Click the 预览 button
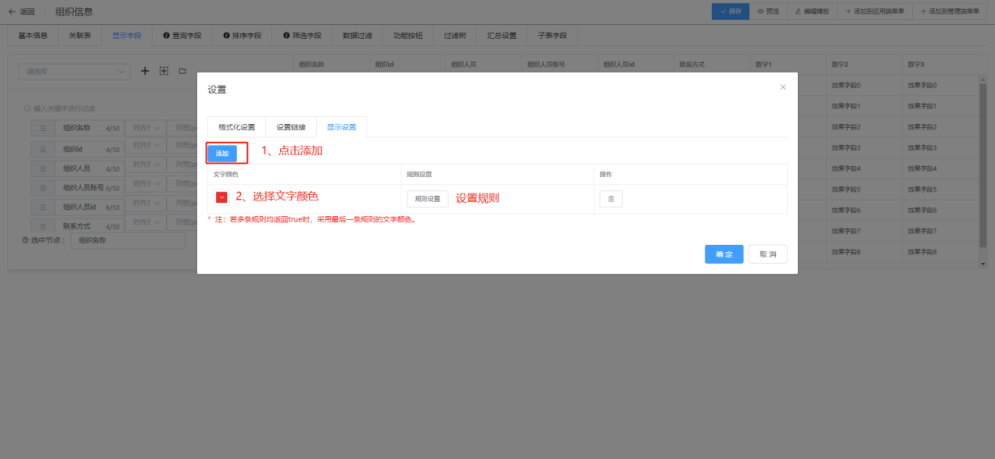Viewport: 995px width, 459px height. tap(768, 11)
